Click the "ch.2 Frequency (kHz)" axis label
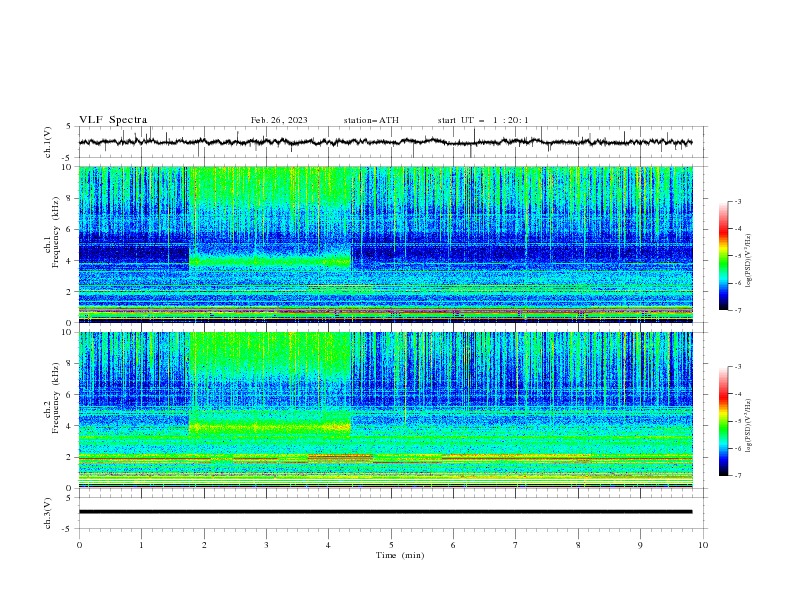Image resolution: width=792 pixels, height=612 pixels. click(52, 398)
